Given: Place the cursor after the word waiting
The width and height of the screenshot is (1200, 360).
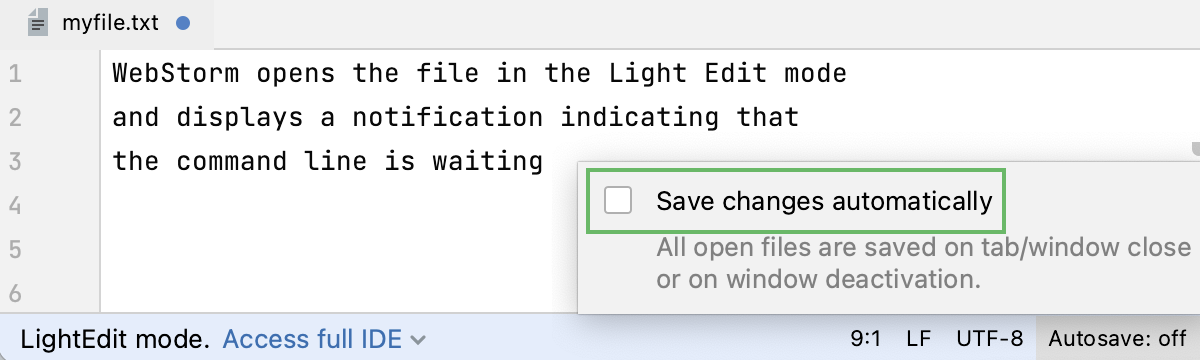Looking at the screenshot, I should 545,160.
